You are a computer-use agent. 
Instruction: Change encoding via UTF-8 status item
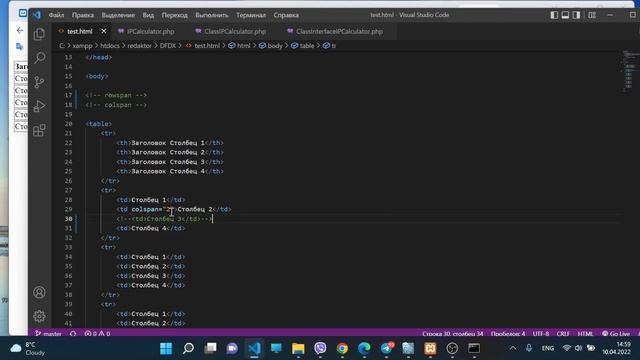click(x=540, y=333)
